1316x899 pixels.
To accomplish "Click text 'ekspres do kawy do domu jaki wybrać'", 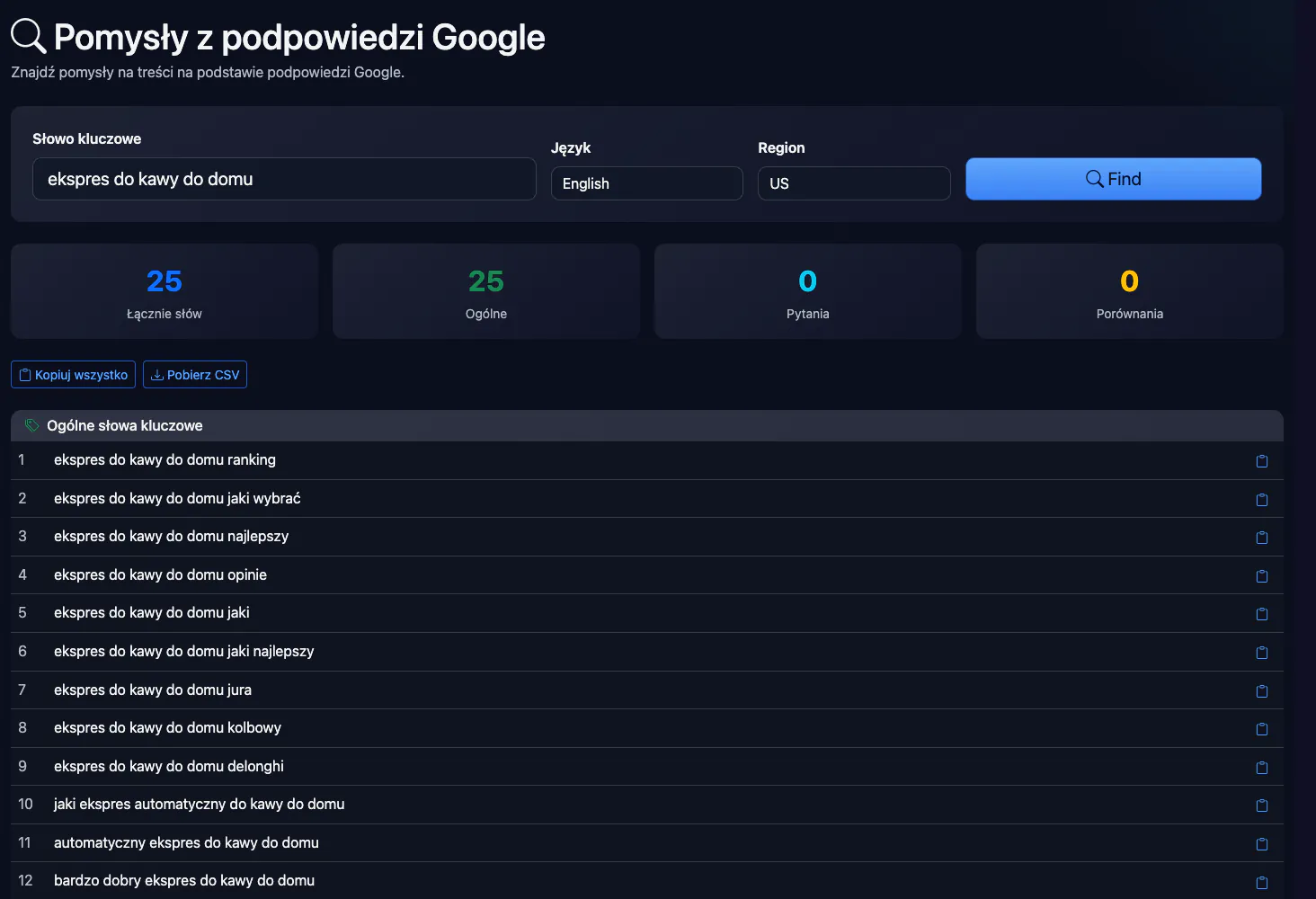I will pos(177,498).
